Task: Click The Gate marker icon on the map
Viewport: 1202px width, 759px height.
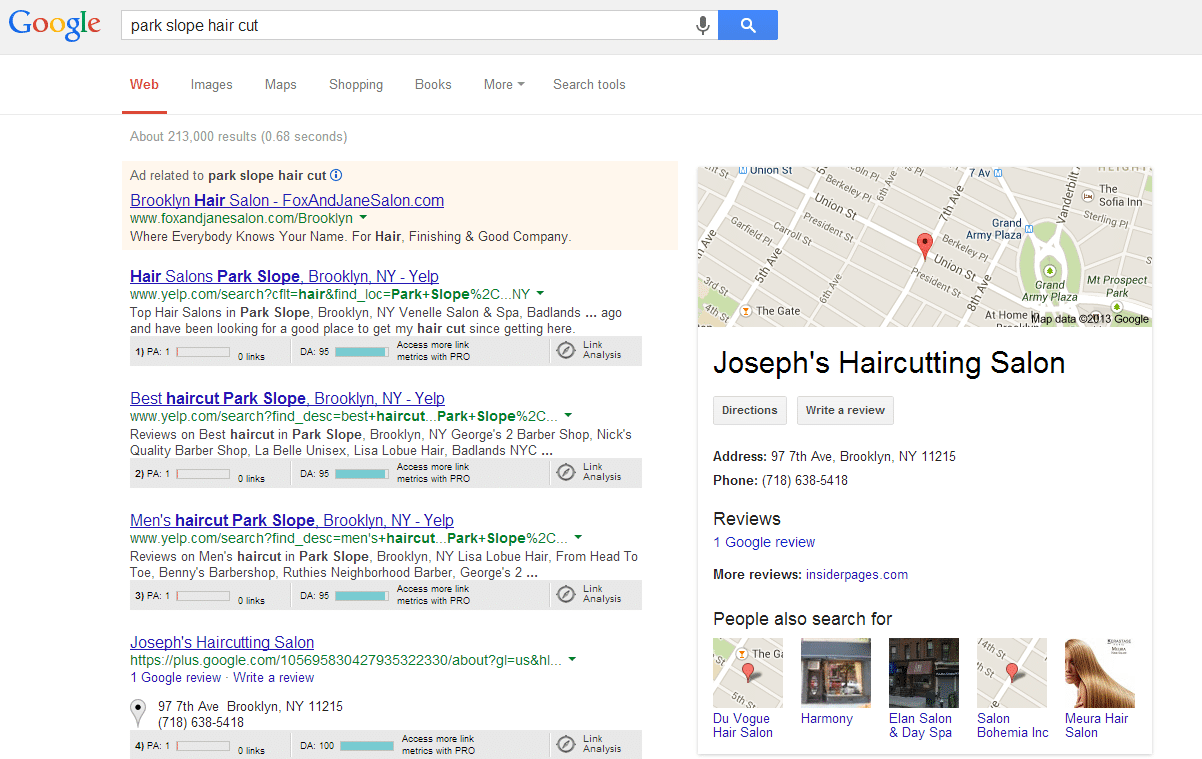Action: pyautogui.click(x=744, y=311)
